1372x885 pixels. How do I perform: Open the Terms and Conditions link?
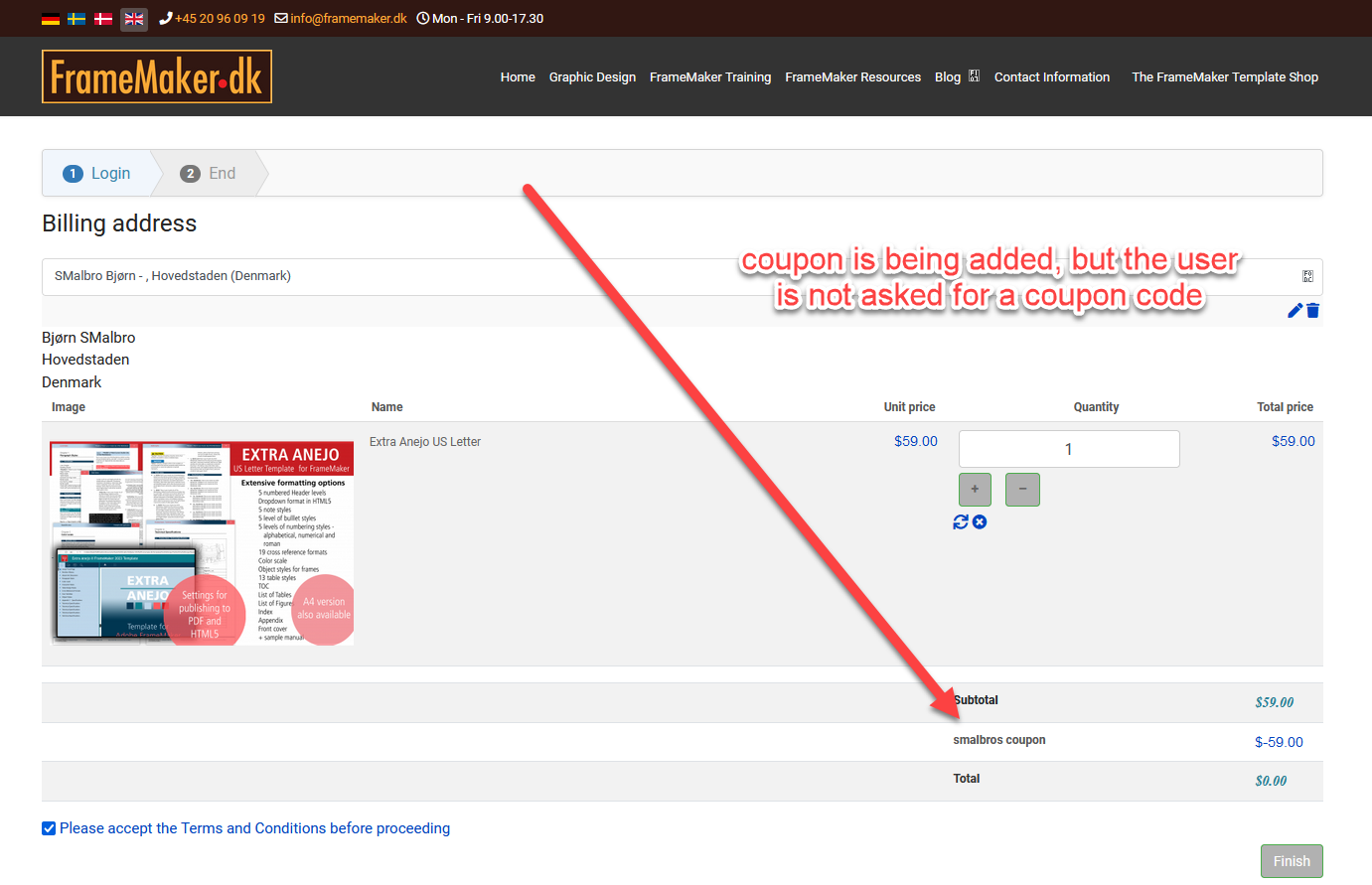tap(254, 828)
